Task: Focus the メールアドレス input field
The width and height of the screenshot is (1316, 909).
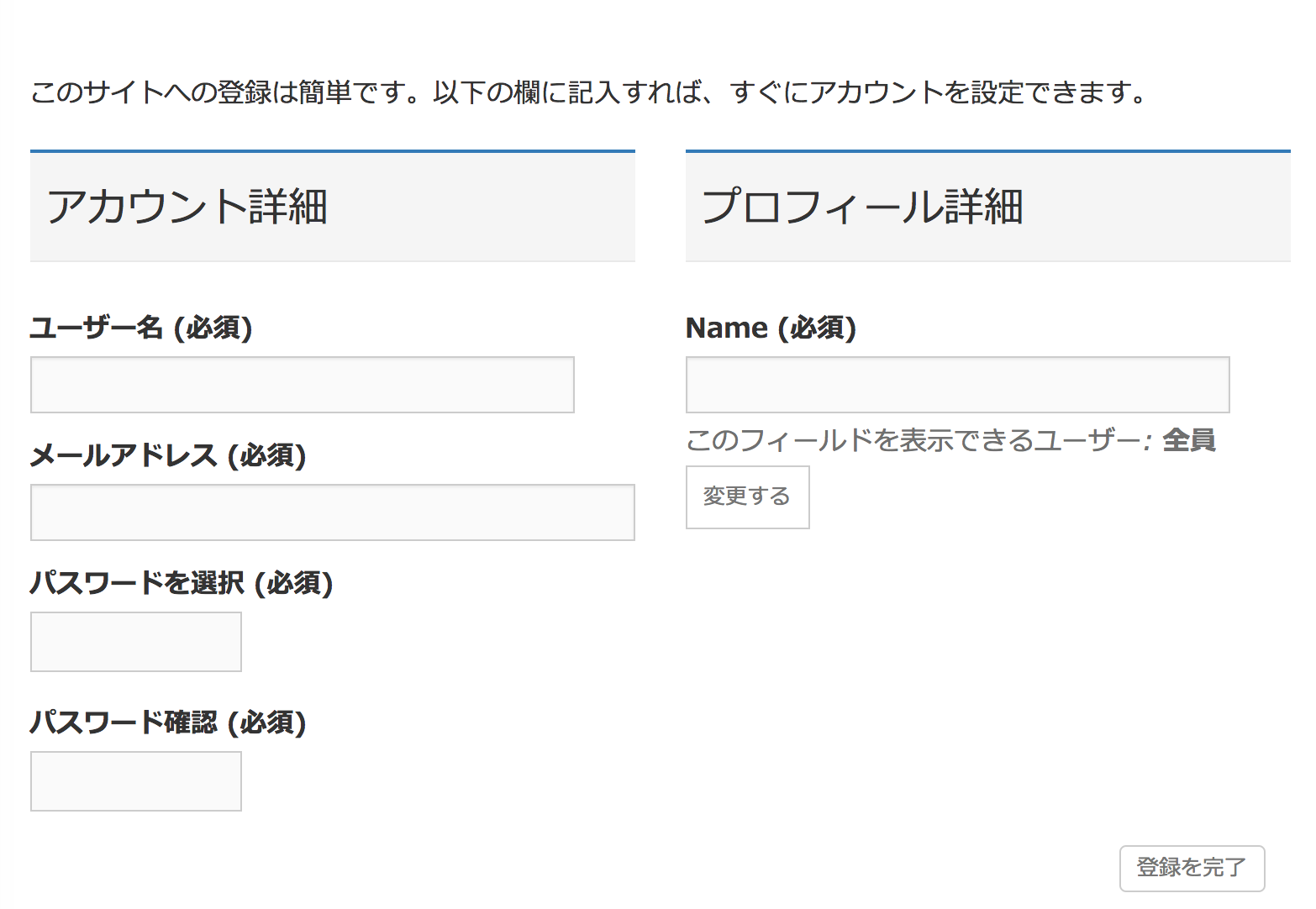Action: (333, 512)
